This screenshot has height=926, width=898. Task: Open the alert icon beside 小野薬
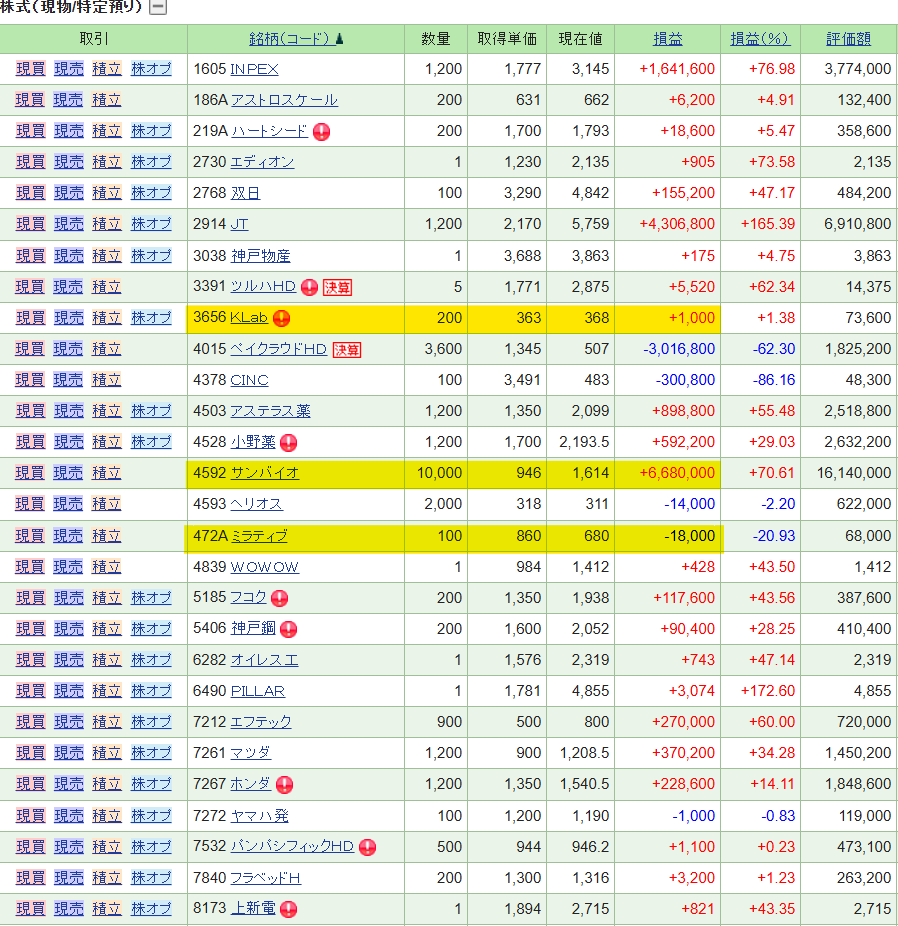pyautogui.click(x=289, y=442)
